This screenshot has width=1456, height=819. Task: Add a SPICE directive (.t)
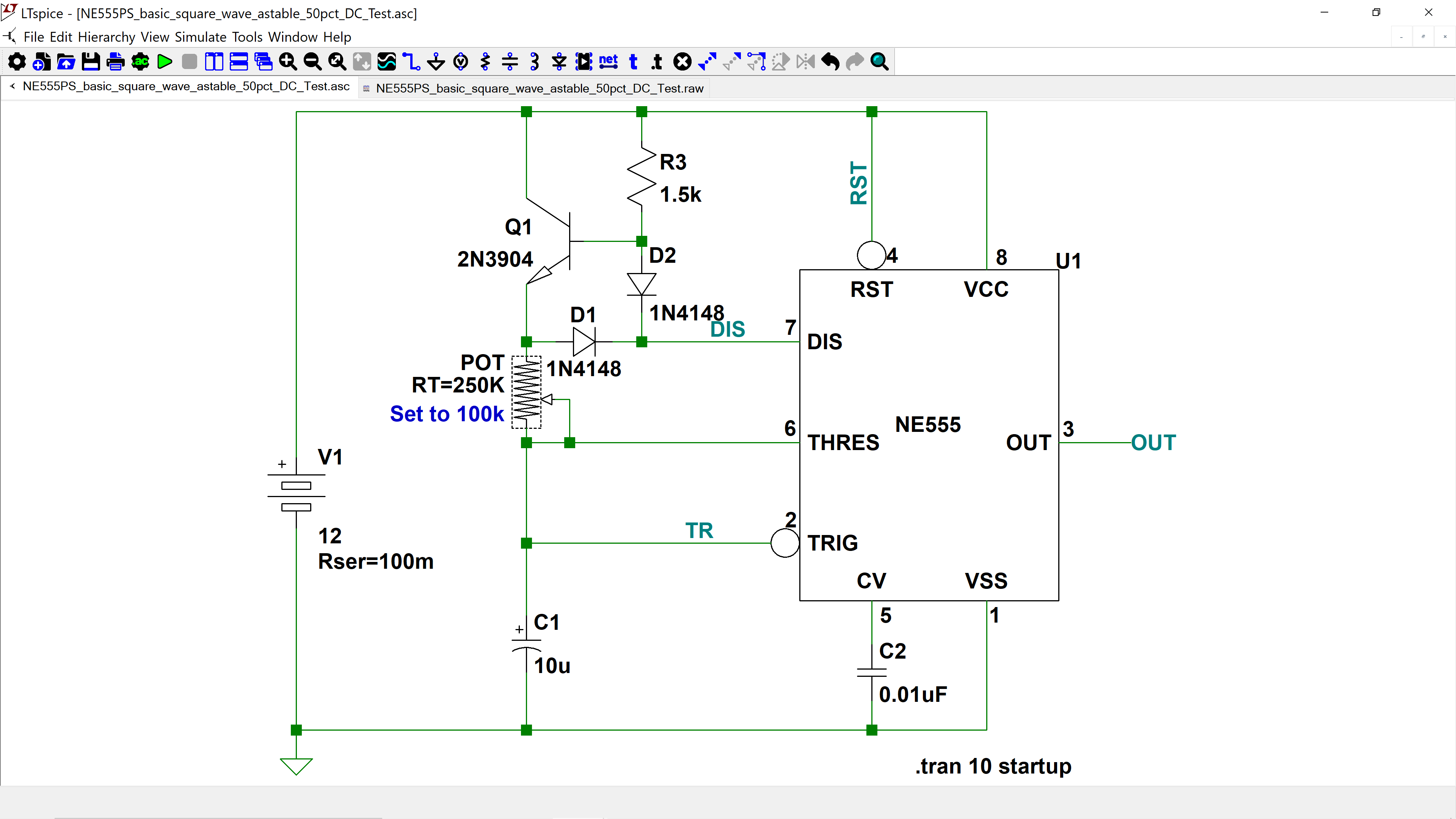[657, 61]
